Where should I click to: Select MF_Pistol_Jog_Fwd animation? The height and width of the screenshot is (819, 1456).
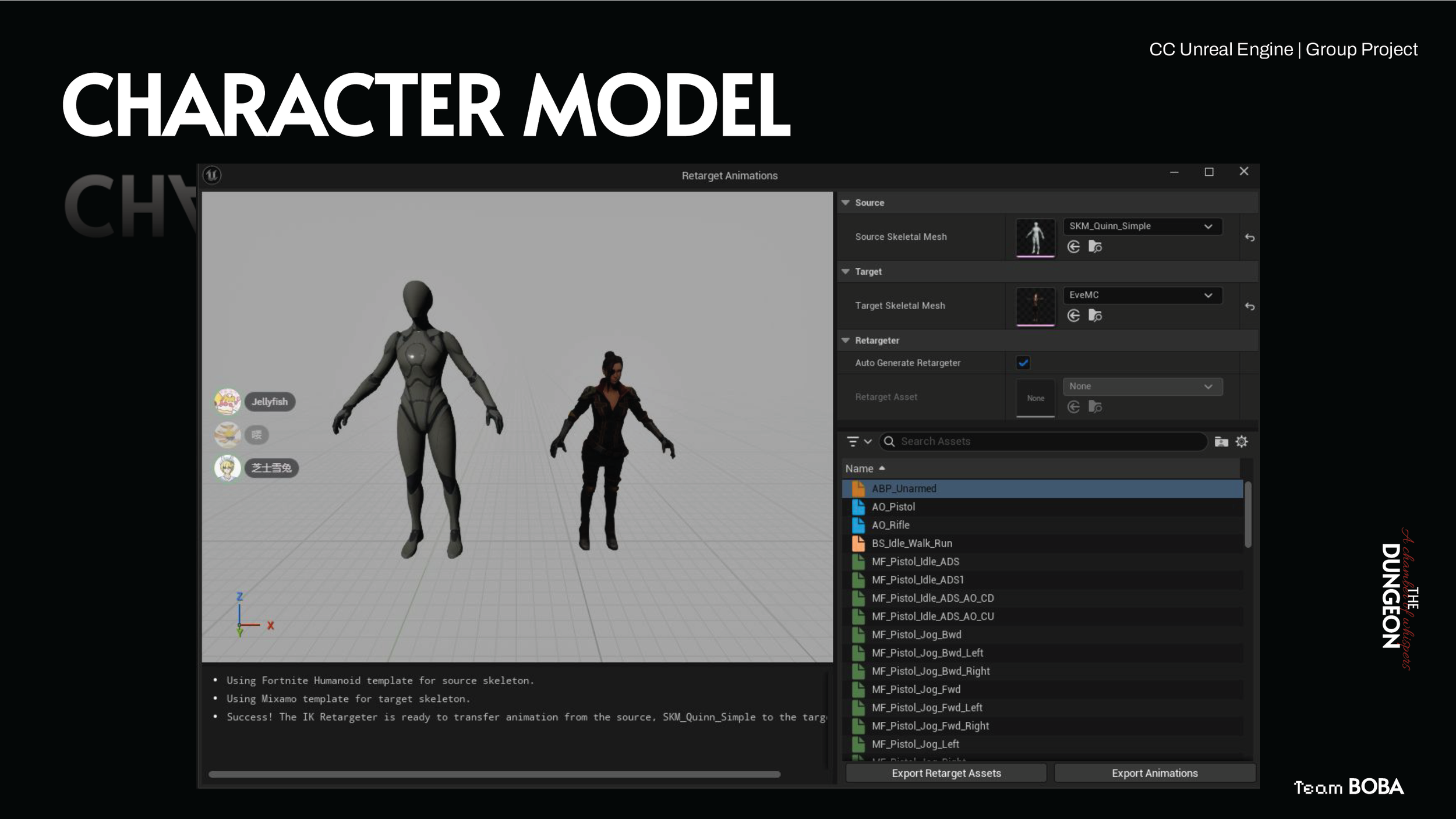(x=1042, y=689)
